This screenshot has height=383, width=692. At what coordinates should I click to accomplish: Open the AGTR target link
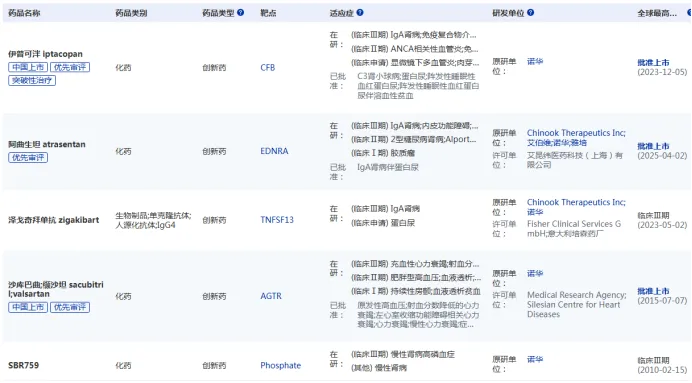[x=271, y=296]
